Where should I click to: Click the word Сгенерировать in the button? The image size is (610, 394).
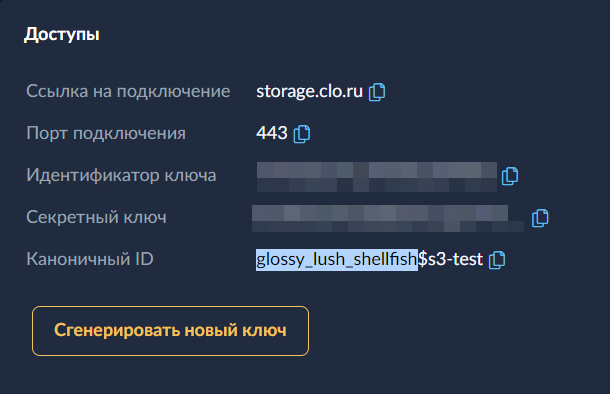coord(117,331)
